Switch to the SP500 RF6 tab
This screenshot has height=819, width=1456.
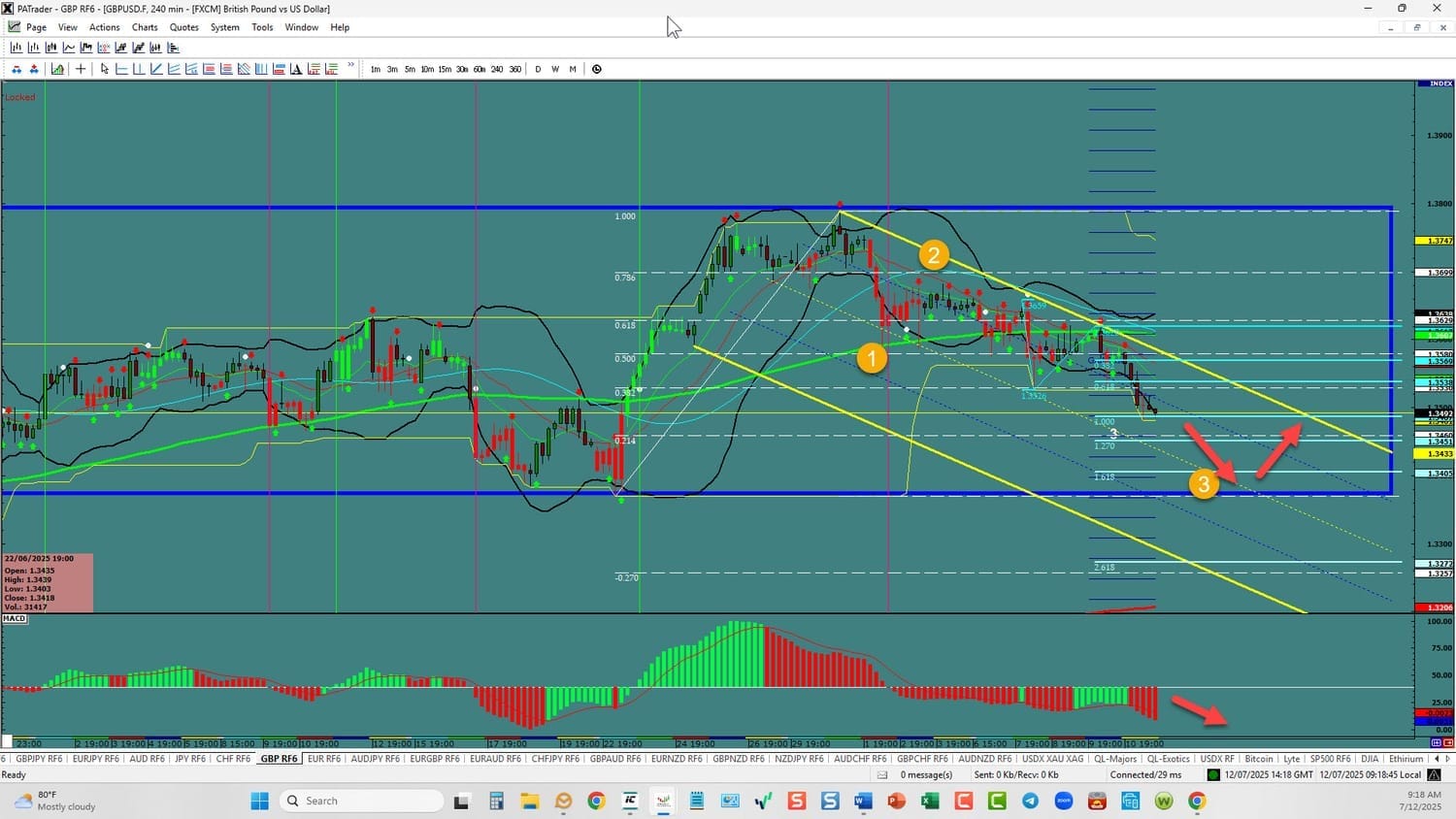[x=1330, y=759]
